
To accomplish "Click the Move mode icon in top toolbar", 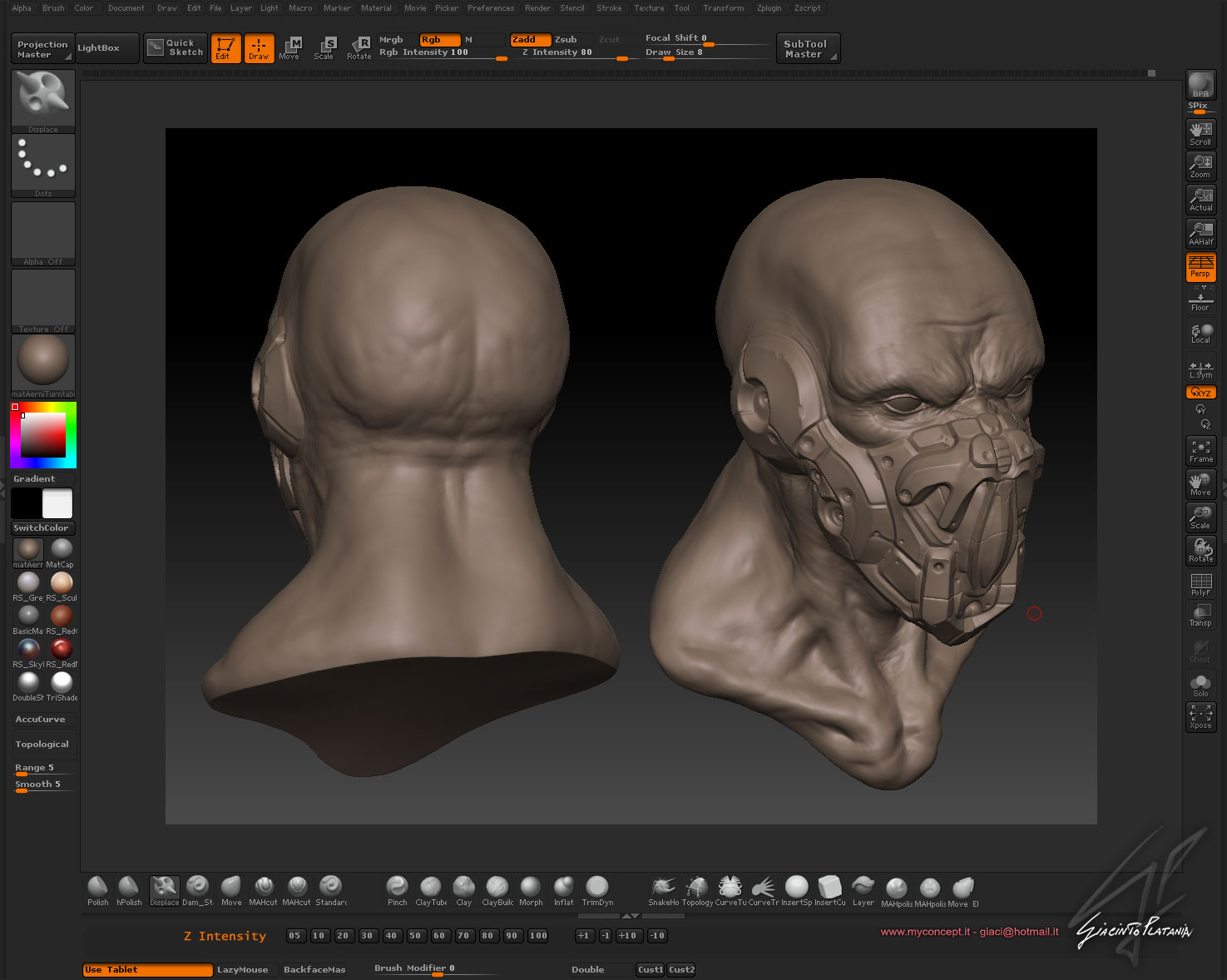I will 289,48.
